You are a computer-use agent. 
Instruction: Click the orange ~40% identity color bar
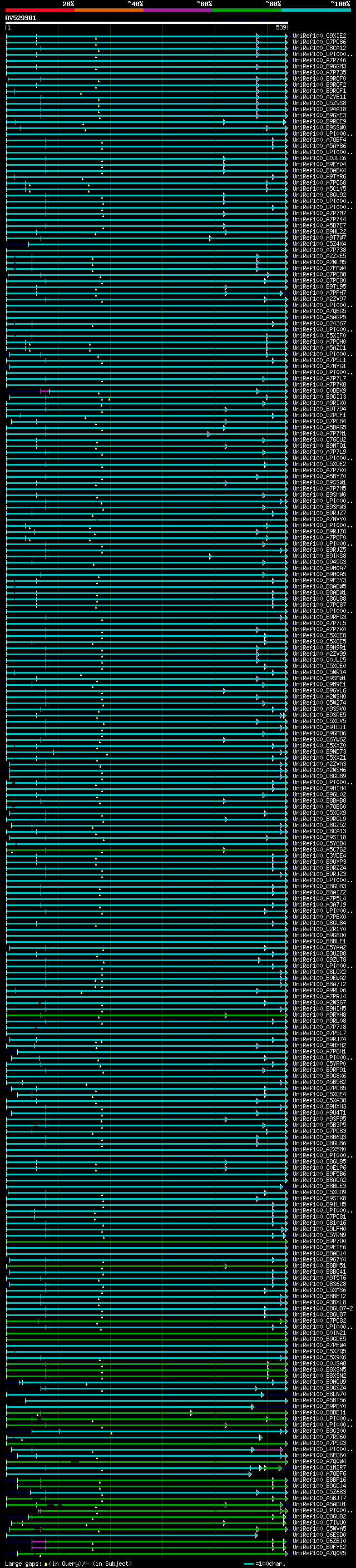[x=109, y=10]
